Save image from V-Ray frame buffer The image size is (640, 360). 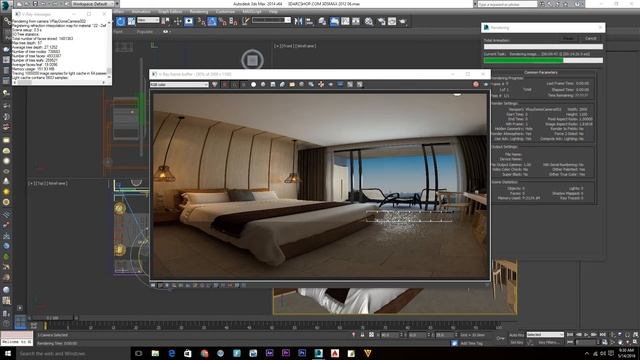(273, 84)
